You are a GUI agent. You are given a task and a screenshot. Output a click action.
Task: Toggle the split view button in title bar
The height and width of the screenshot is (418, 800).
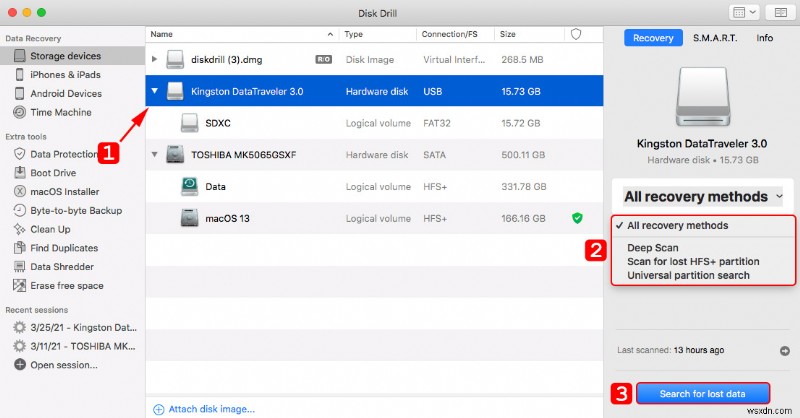pyautogui.click(x=781, y=13)
